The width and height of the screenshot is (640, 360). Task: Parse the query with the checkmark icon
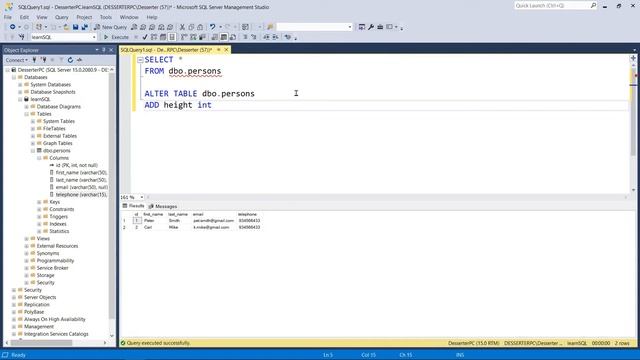coord(144,37)
